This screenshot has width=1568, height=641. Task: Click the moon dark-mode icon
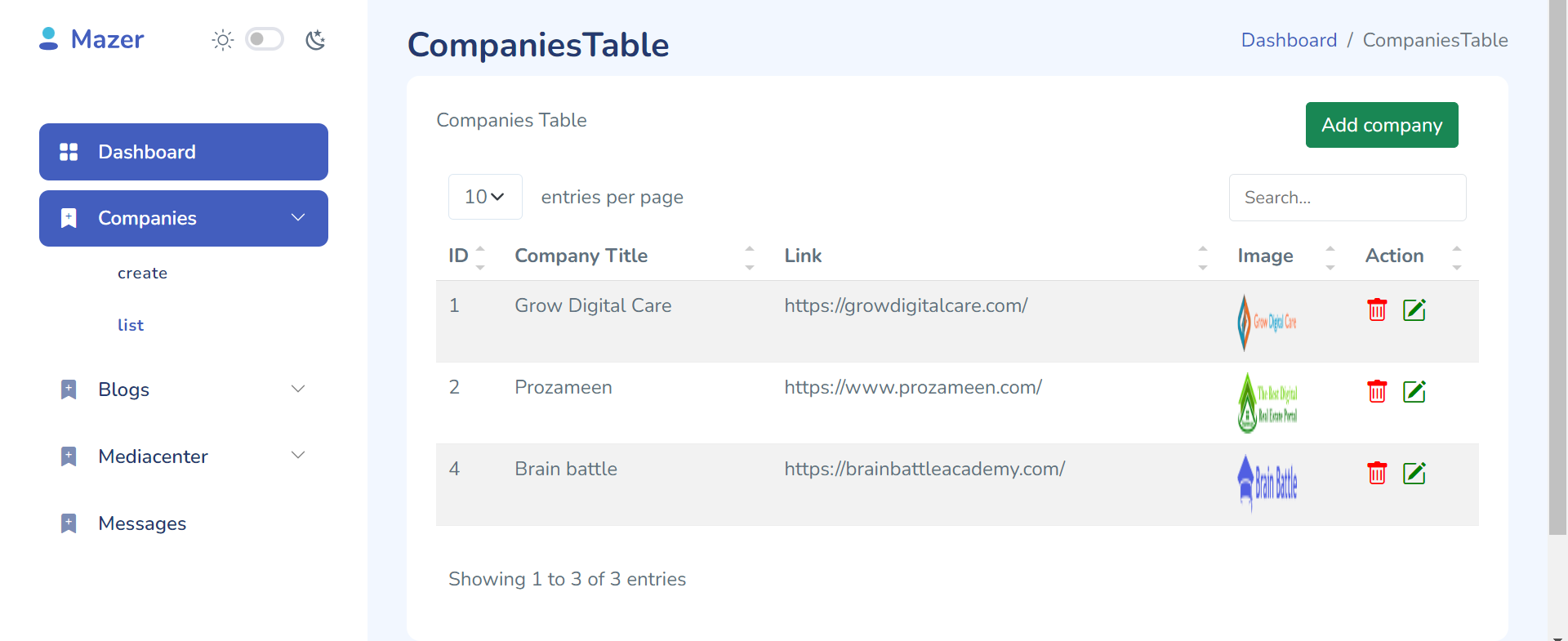[x=316, y=39]
